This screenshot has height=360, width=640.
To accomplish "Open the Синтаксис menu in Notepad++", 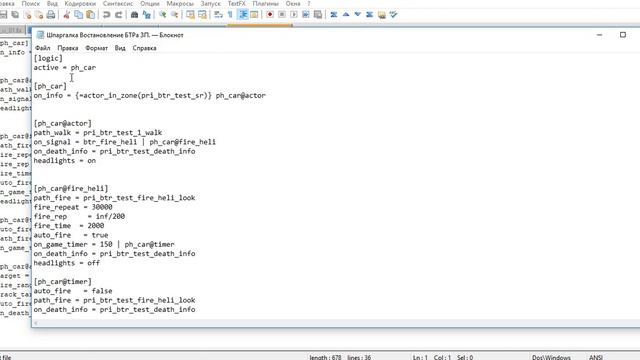I will (118, 3).
